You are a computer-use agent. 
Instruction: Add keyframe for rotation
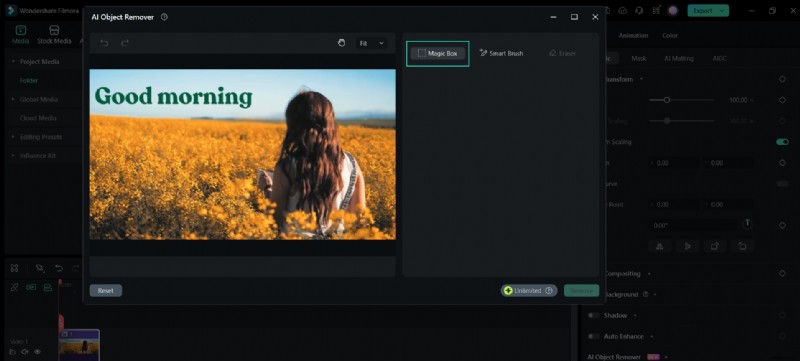pyautogui.click(x=782, y=225)
